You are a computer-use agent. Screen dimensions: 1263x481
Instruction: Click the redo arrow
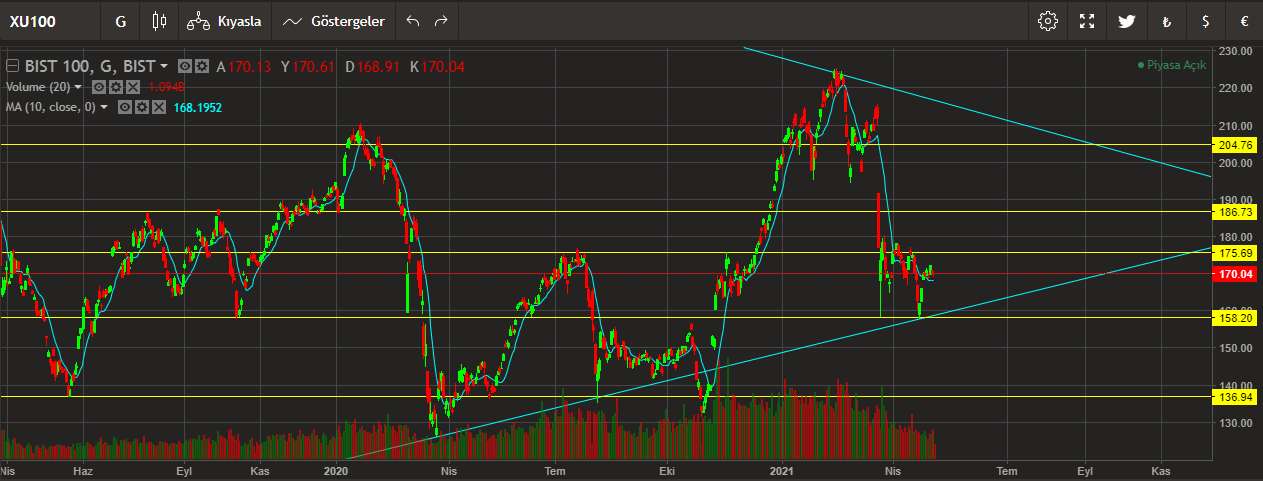point(441,20)
